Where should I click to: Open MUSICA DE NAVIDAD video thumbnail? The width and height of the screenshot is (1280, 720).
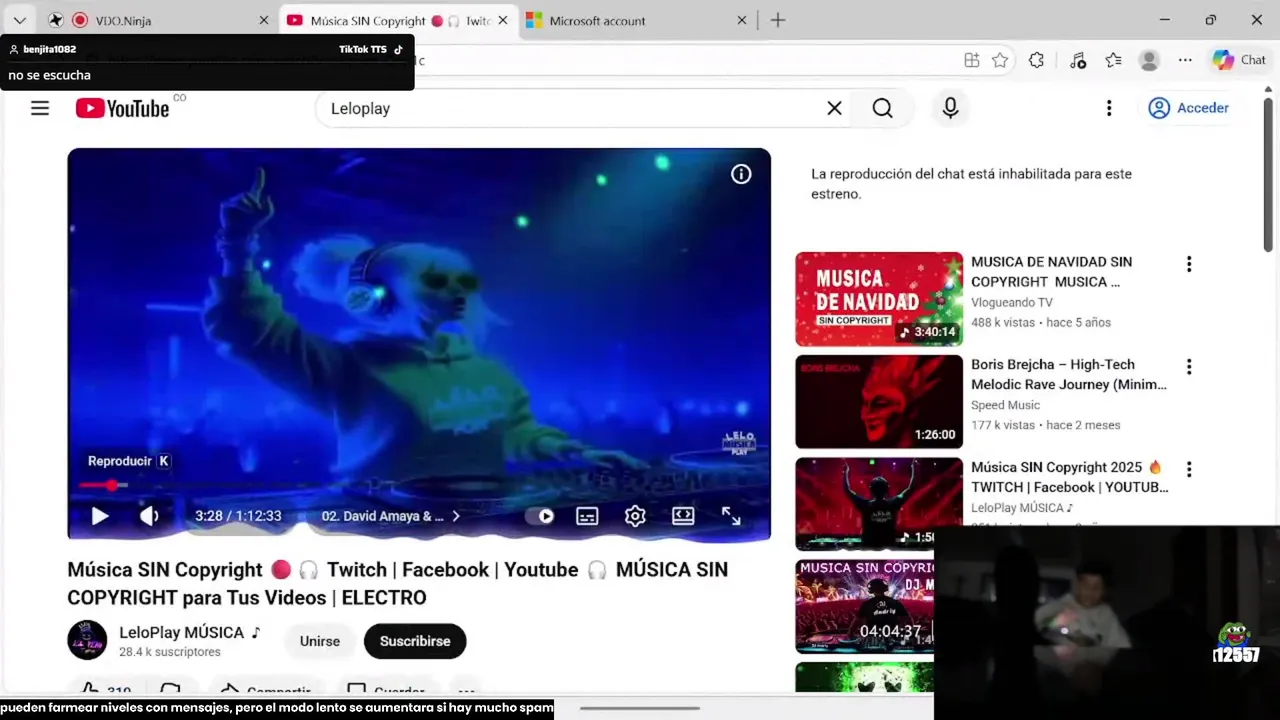[879, 299]
